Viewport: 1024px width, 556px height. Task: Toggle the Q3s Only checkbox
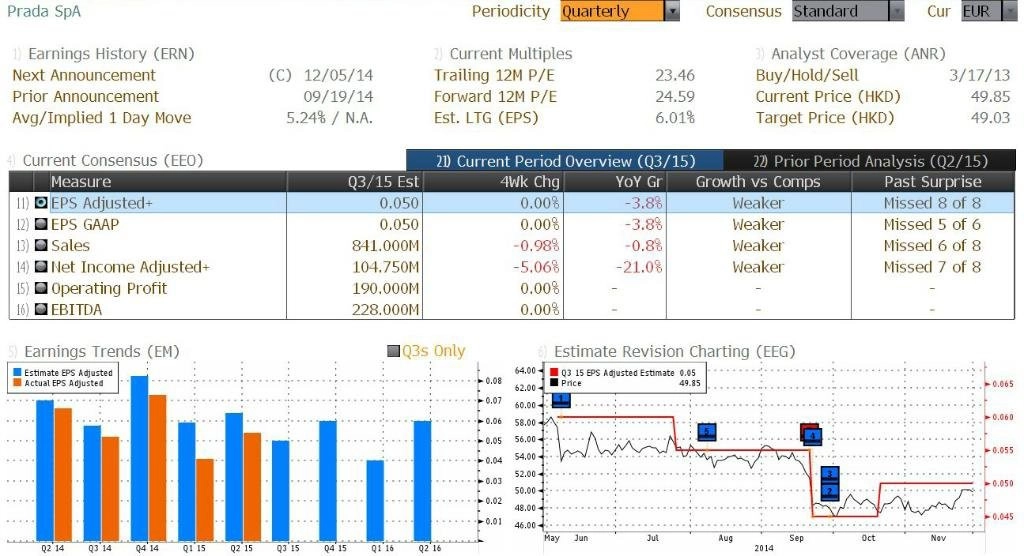(393, 352)
